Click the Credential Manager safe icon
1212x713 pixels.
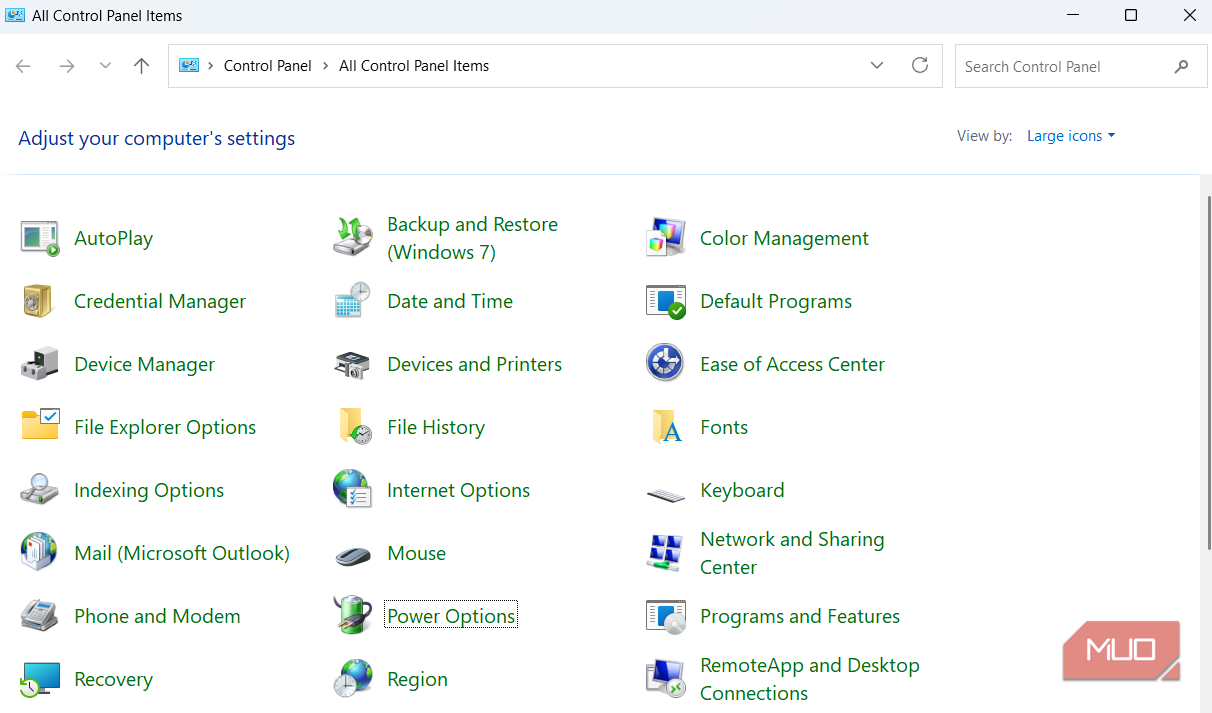38,301
